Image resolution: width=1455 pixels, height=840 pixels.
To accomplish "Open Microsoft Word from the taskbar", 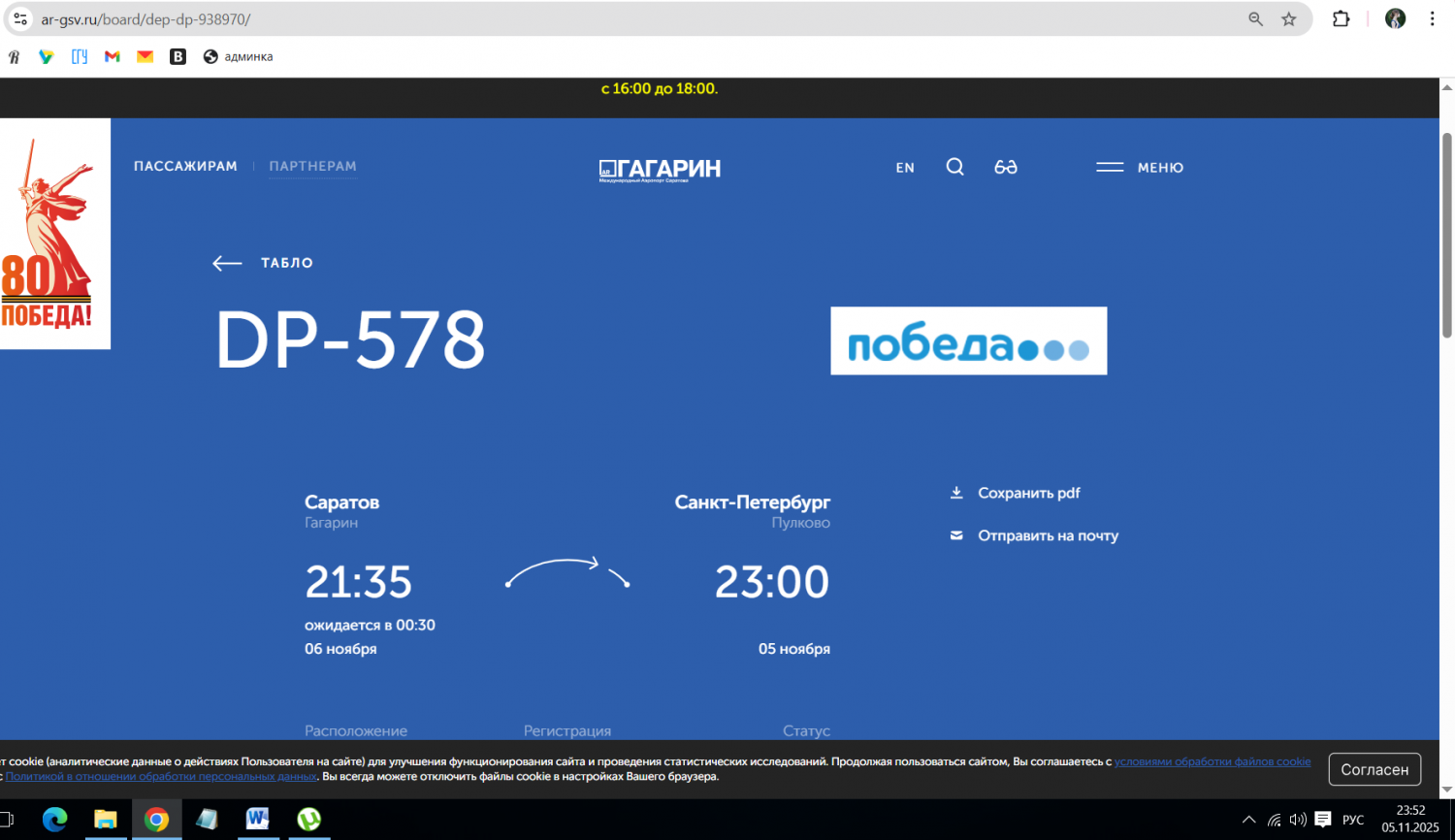I will pyautogui.click(x=257, y=820).
